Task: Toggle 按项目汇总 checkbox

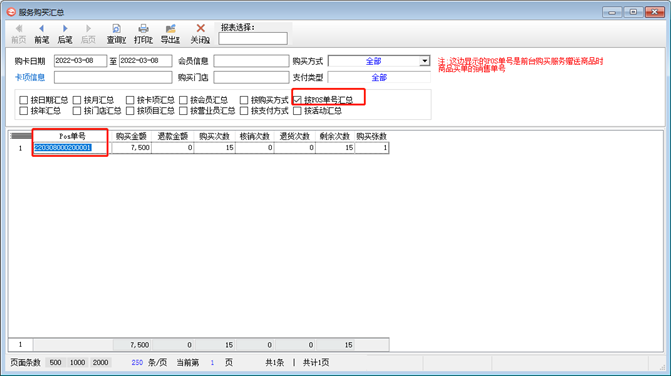Action: (130, 111)
